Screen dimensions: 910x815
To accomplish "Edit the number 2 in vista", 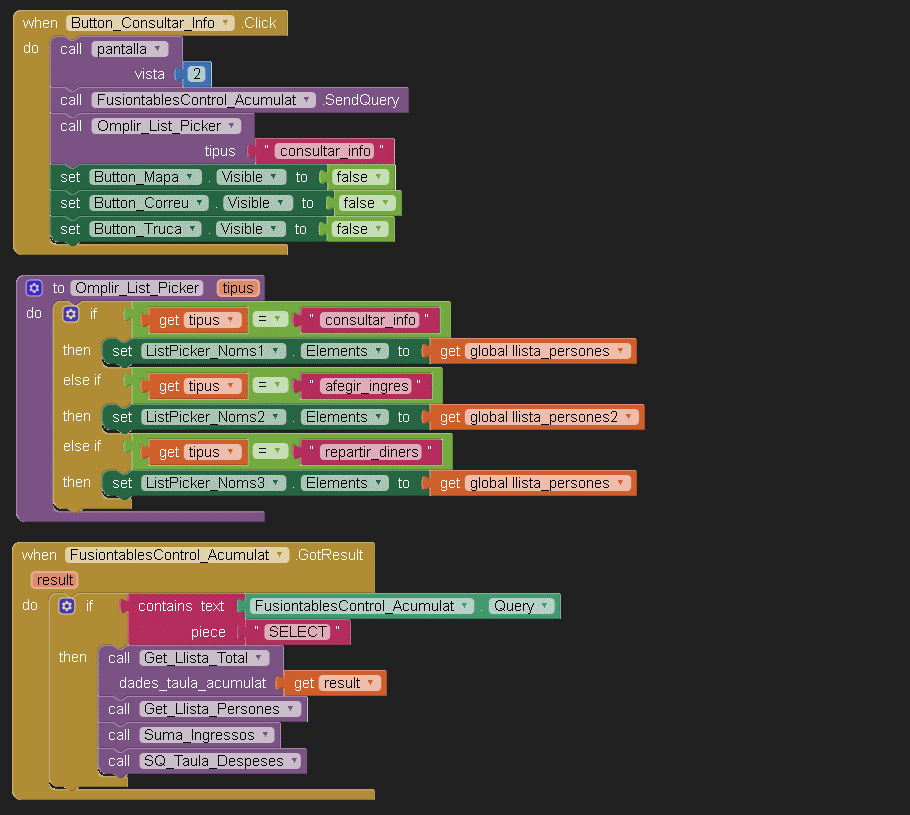I will tap(197, 75).
